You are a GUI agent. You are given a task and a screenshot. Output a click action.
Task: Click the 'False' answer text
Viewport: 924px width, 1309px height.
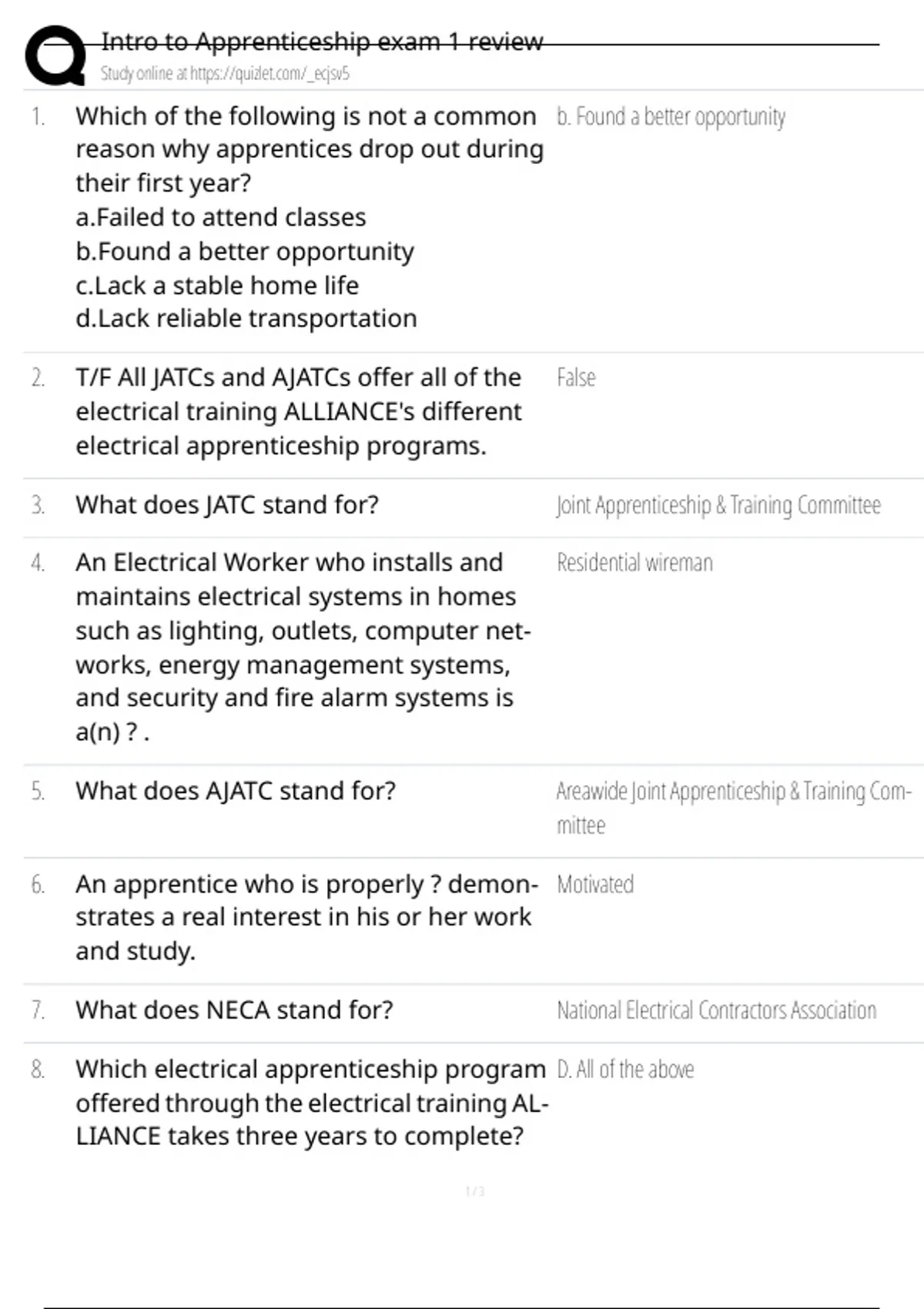tap(576, 378)
